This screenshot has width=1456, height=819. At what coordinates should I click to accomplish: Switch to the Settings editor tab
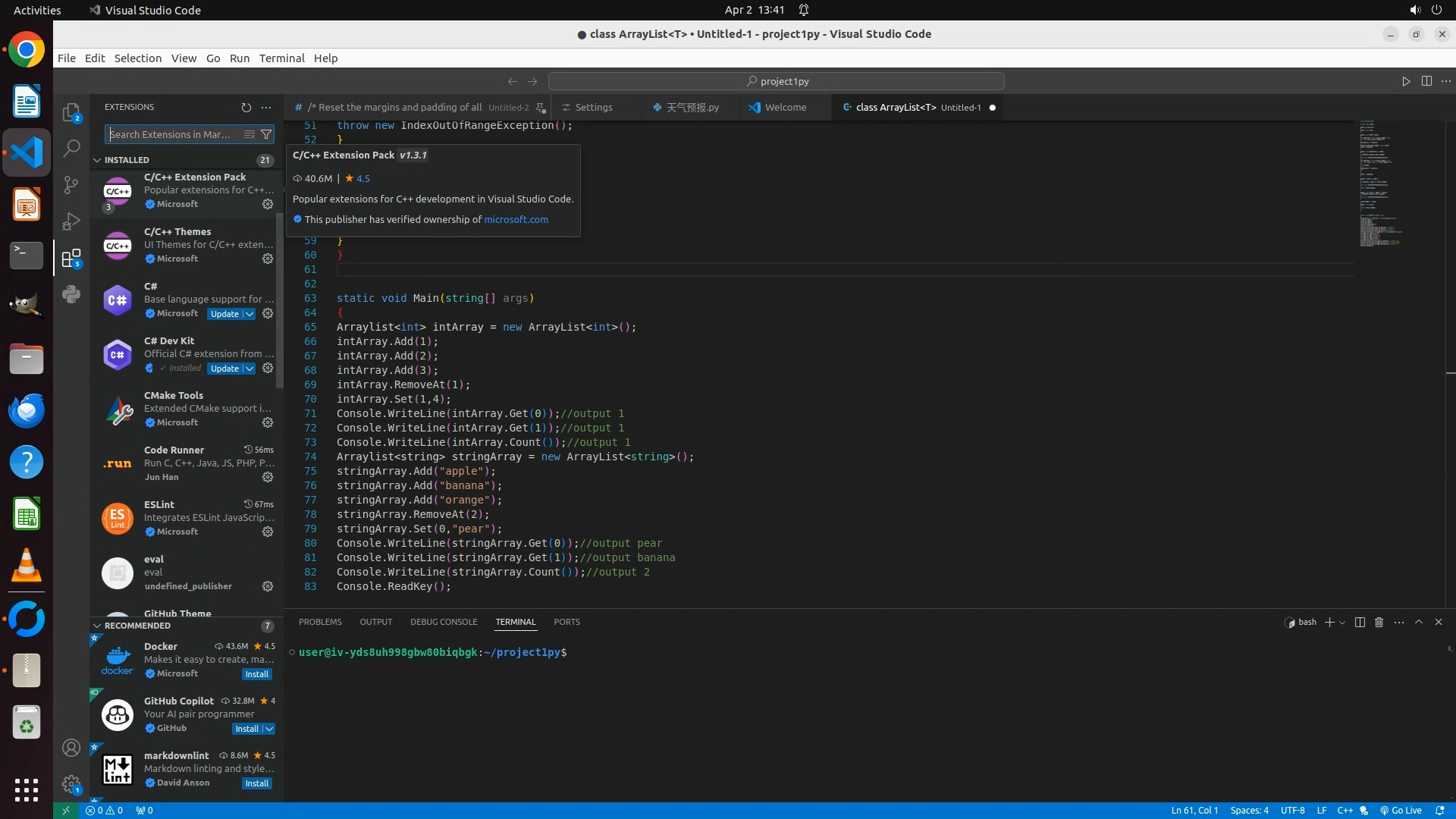[x=593, y=108]
